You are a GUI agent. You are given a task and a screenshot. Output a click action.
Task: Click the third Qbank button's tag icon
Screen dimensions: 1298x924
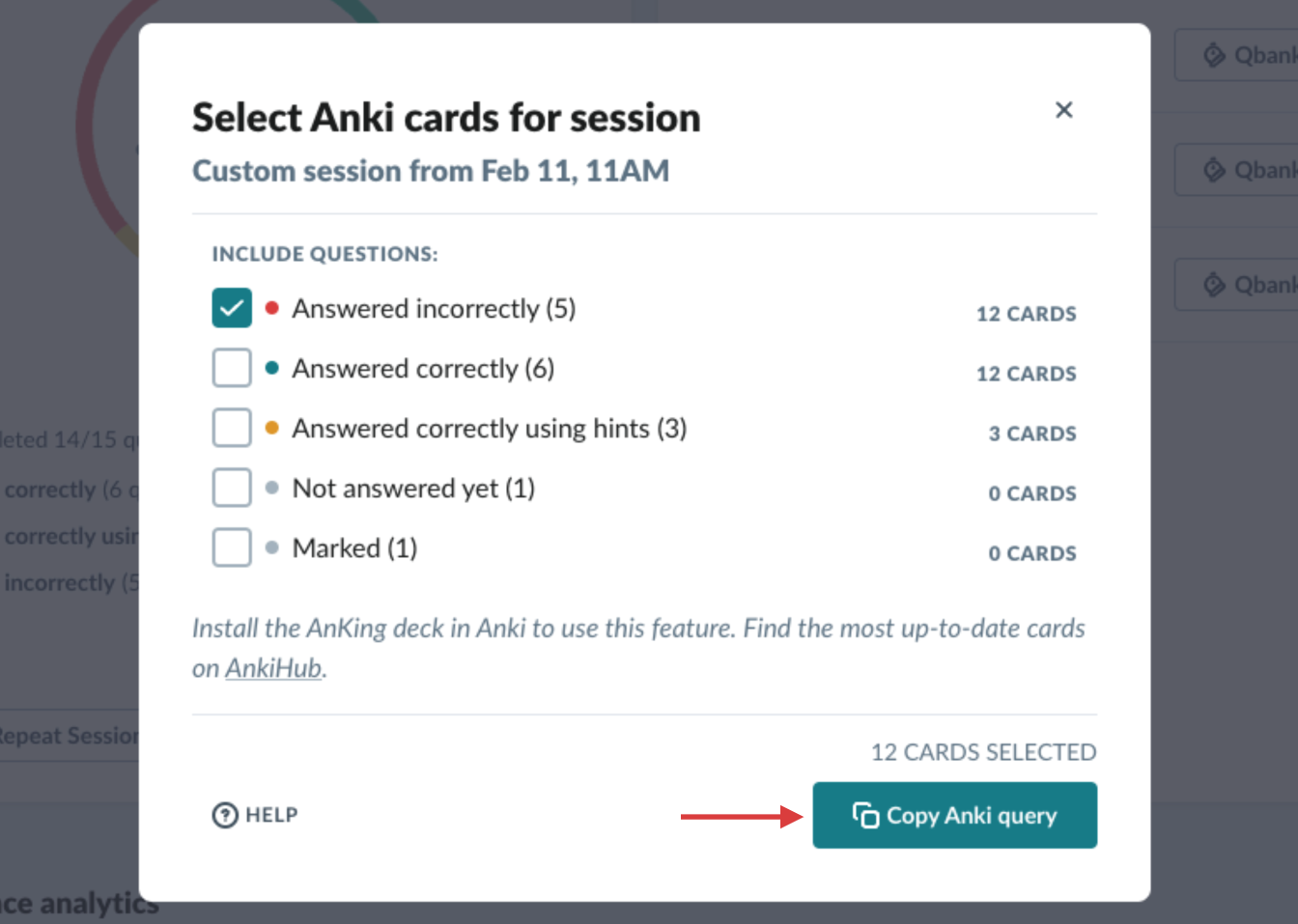(x=1214, y=285)
